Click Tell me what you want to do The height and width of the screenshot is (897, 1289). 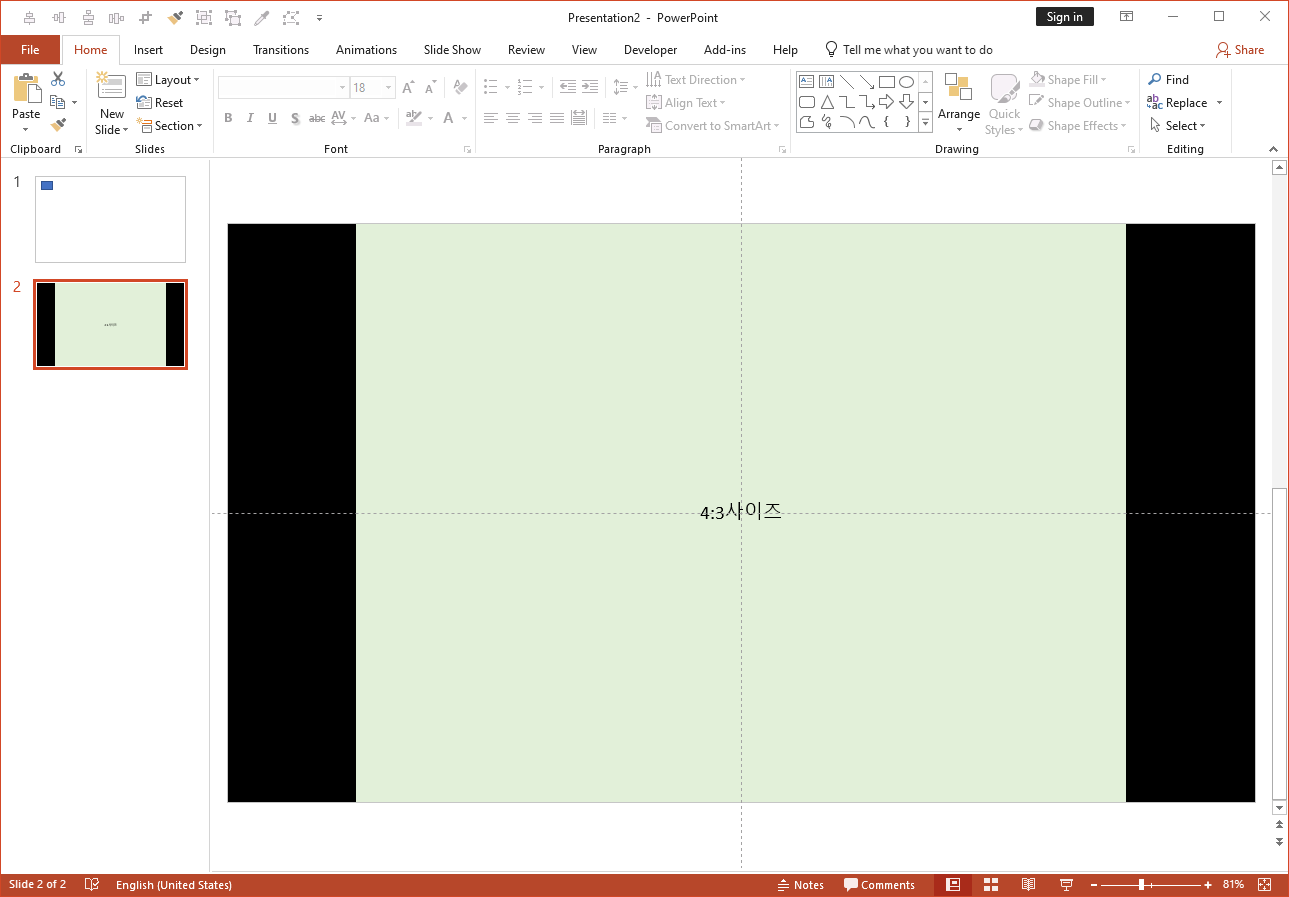point(908,49)
